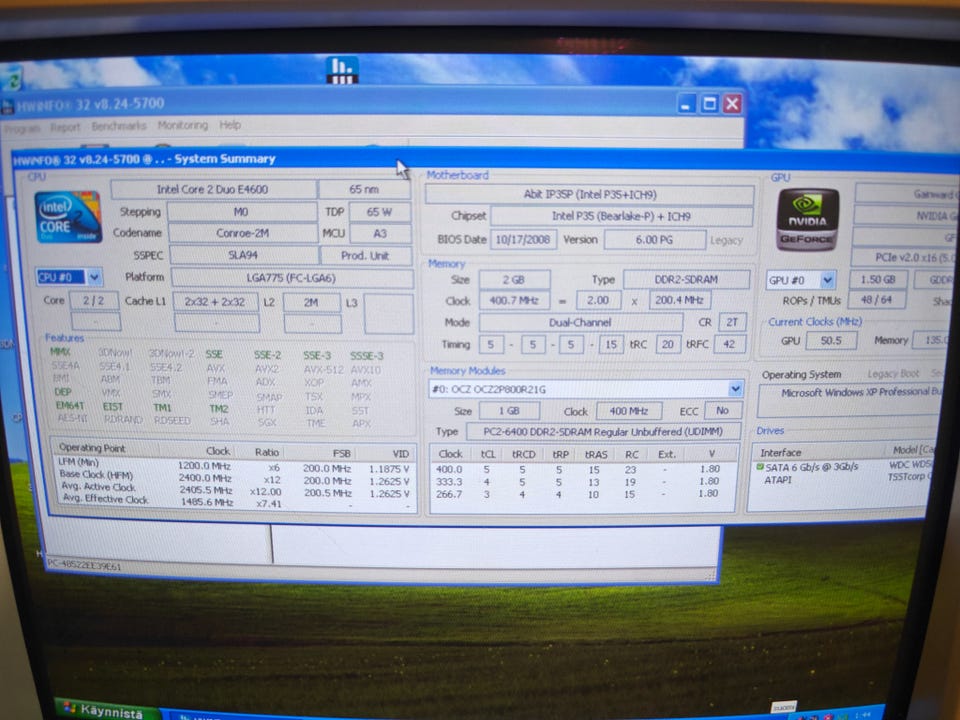The height and width of the screenshot is (720, 960).
Task: Click the Avg. Effective Clock row
Action: point(233,501)
